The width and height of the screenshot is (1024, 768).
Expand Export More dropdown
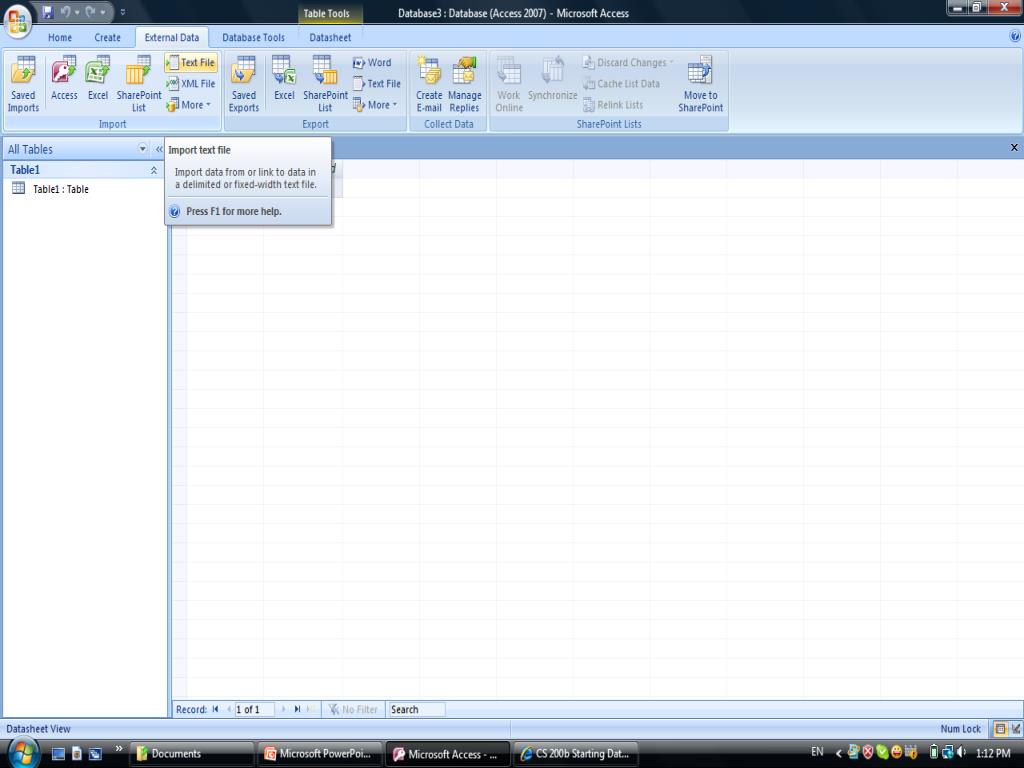tap(376, 104)
